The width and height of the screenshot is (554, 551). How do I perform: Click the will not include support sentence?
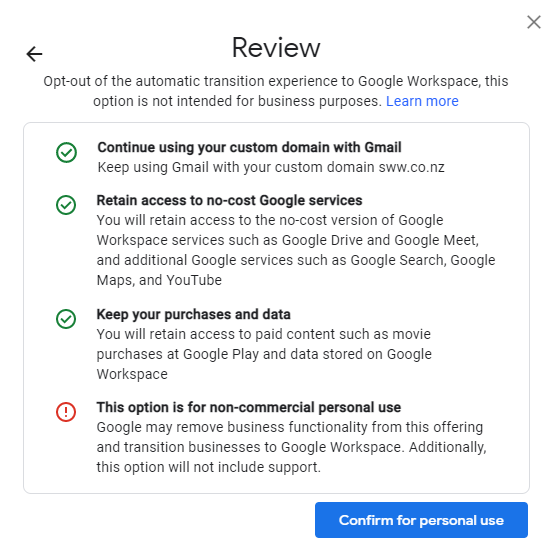[208, 467]
